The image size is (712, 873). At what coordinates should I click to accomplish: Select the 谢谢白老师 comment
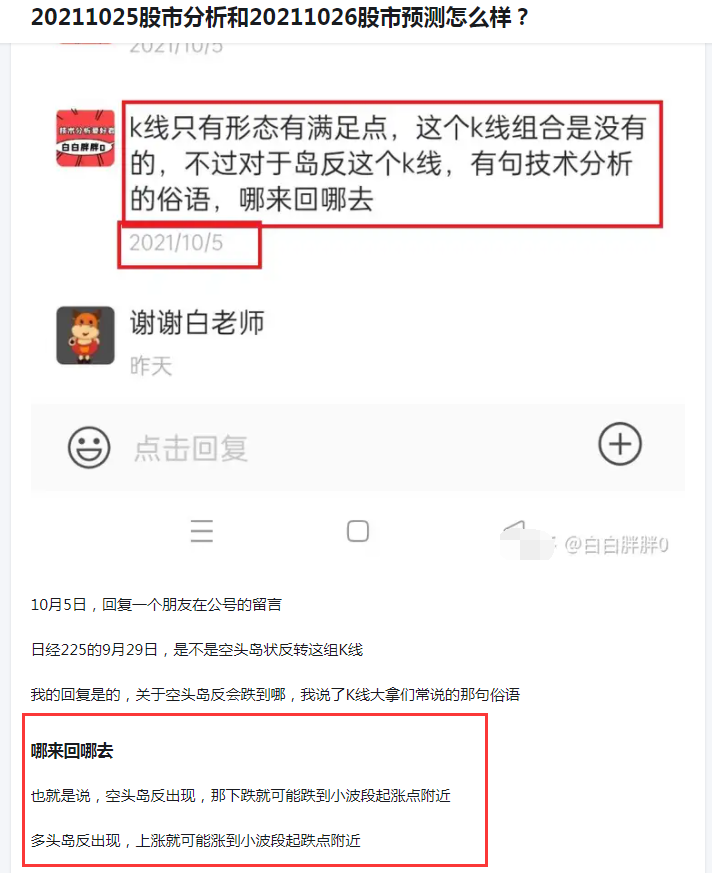[197, 323]
